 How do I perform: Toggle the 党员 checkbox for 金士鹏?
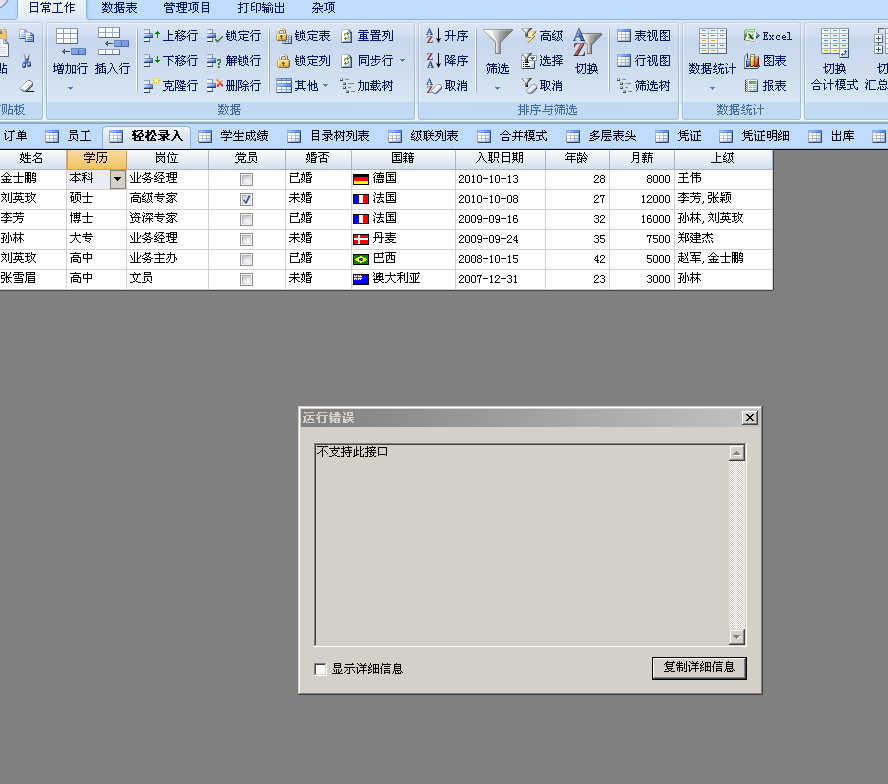(x=246, y=179)
